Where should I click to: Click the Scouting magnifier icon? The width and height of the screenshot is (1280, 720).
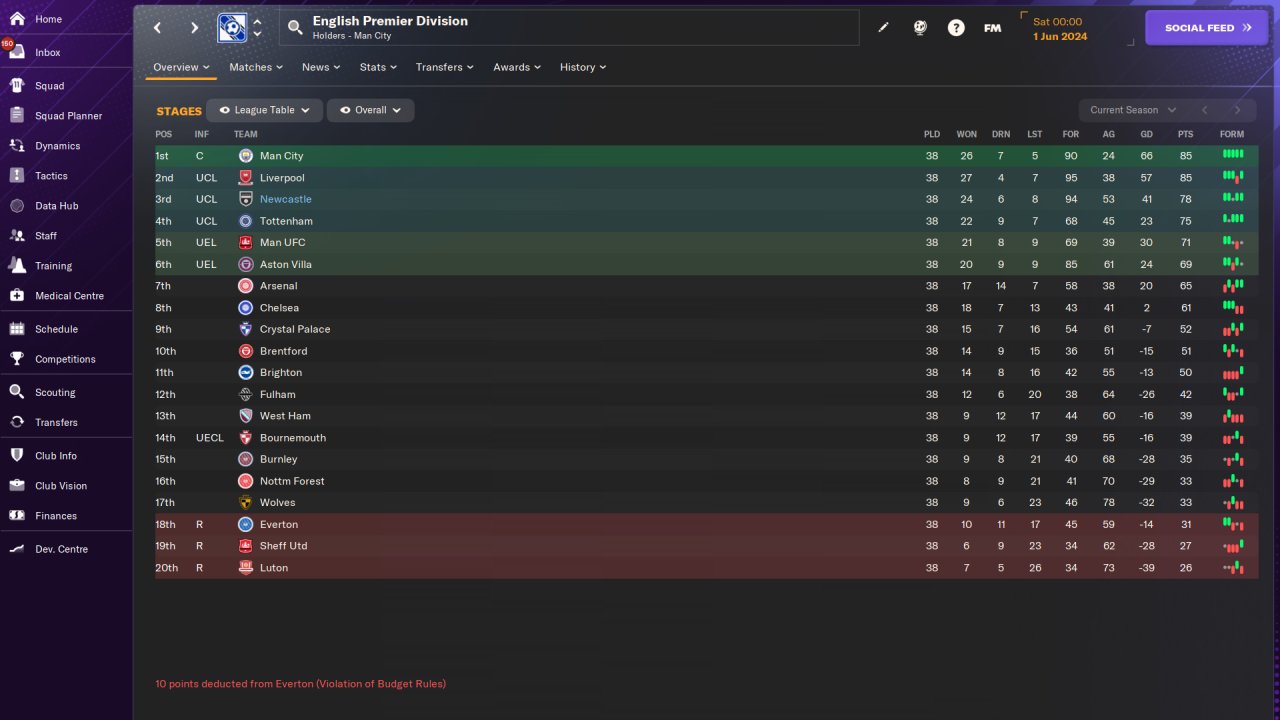(17, 392)
